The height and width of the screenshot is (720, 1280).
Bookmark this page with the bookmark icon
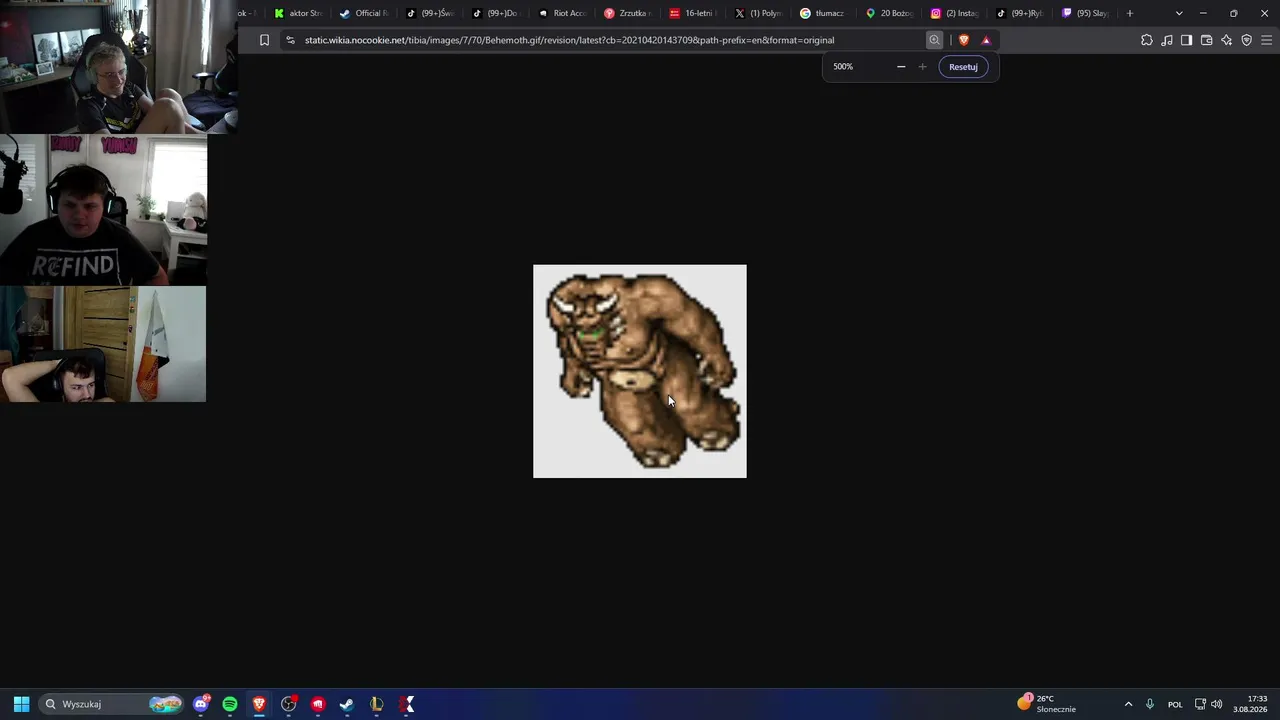[x=264, y=40]
